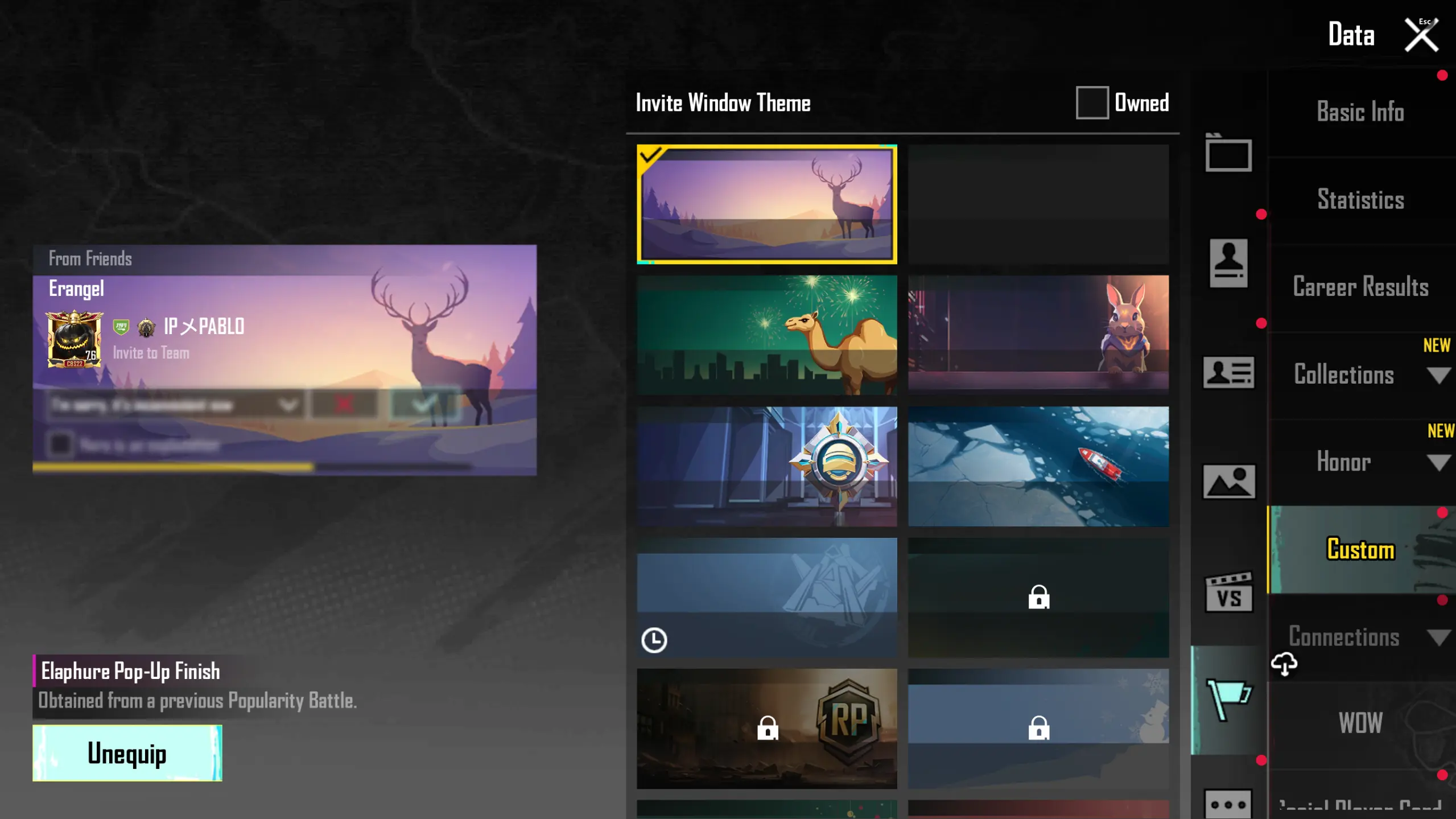1456x819 pixels.
Task: Switch to the Statistics tab
Action: coord(1360,200)
